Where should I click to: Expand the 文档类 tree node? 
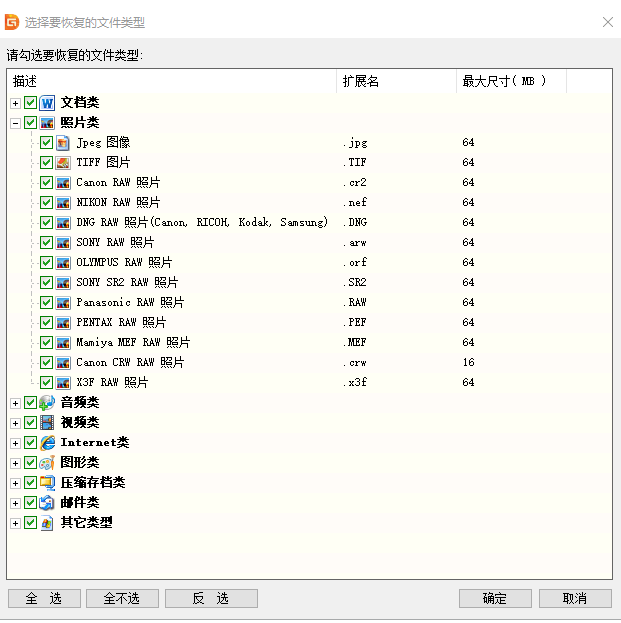(15, 103)
